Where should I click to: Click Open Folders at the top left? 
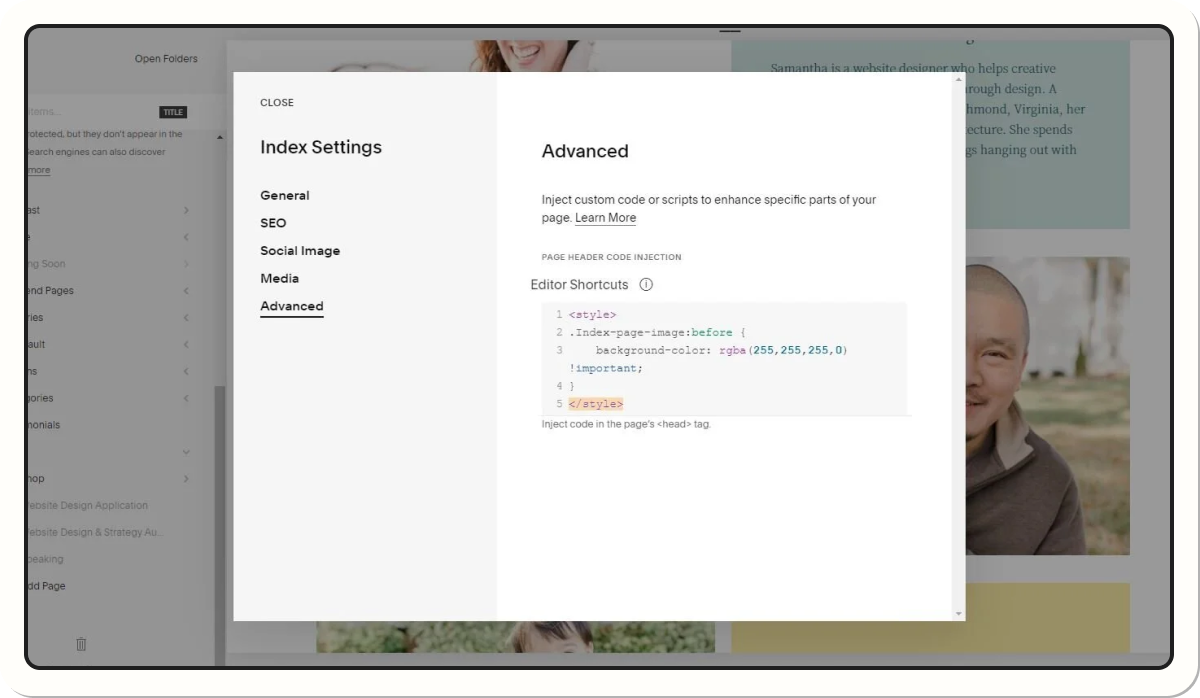pos(166,58)
